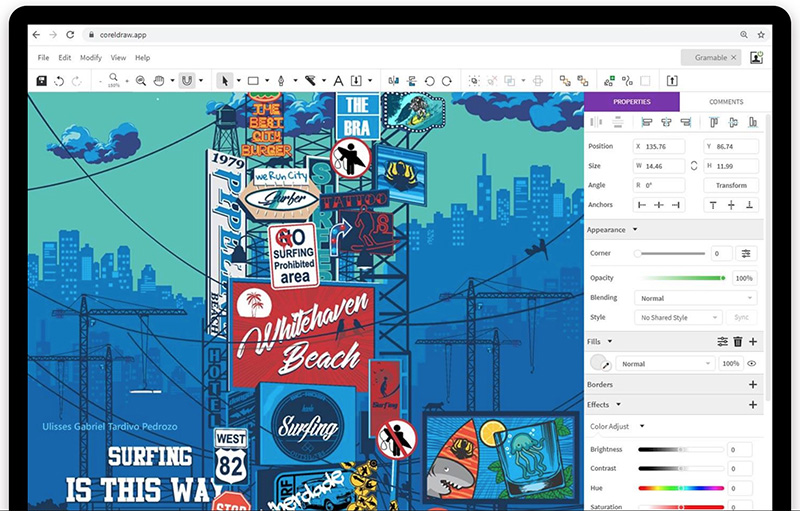
Task: Rotate counterclockwise using toolbar icon
Action: (430, 81)
